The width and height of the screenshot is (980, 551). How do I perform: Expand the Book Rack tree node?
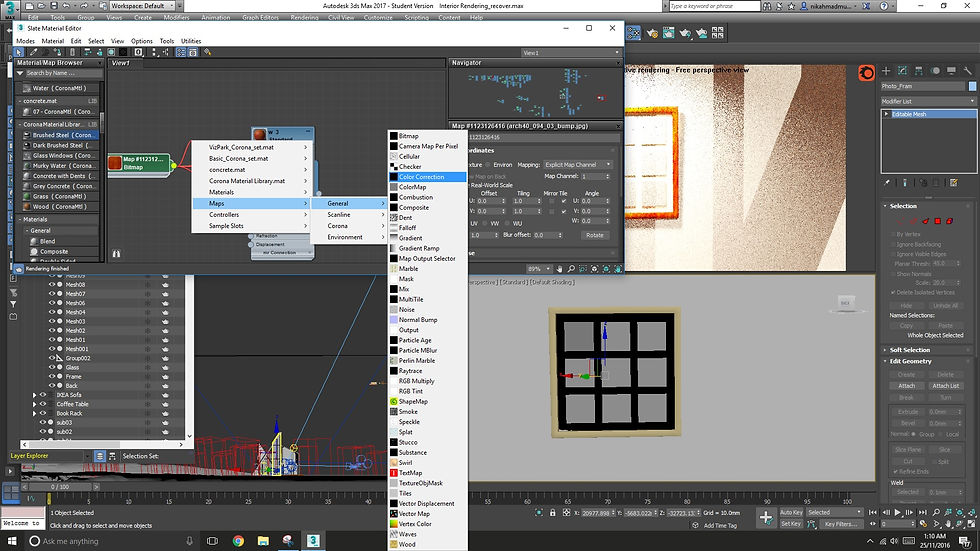(34, 413)
